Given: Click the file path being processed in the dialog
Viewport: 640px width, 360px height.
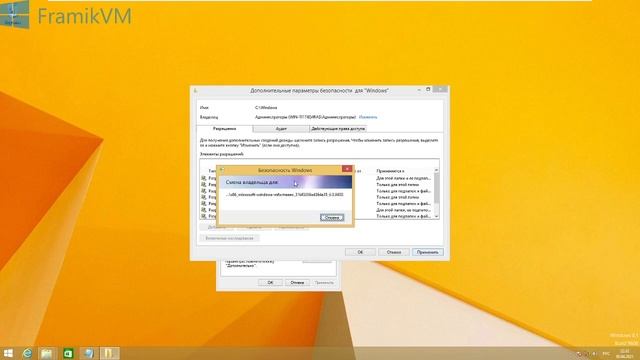Looking at the screenshot, I should [x=284, y=195].
